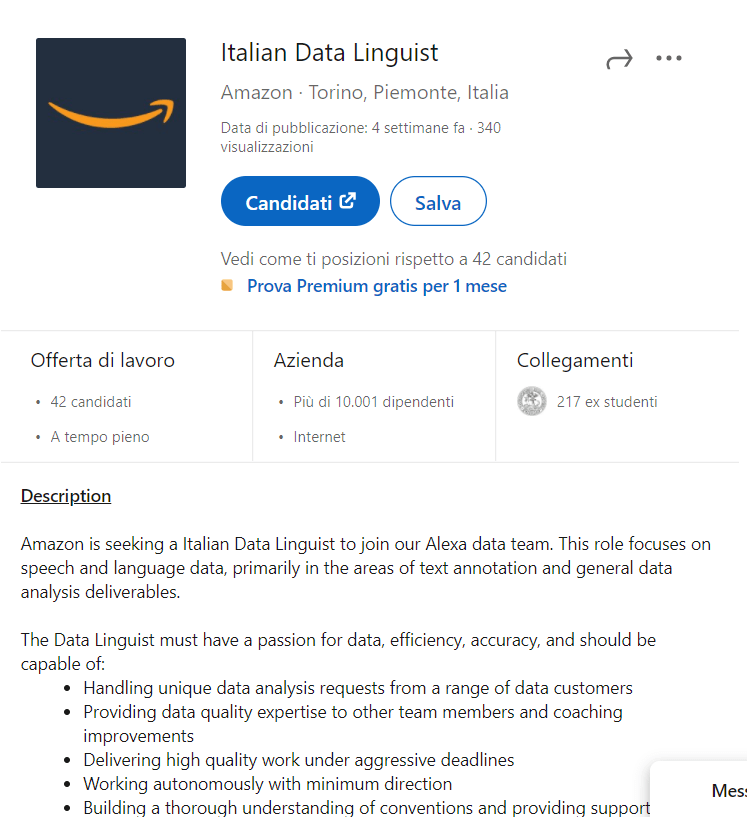
Task: Select the university crest icon under Collegamenti
Action: tap(532, 401)
